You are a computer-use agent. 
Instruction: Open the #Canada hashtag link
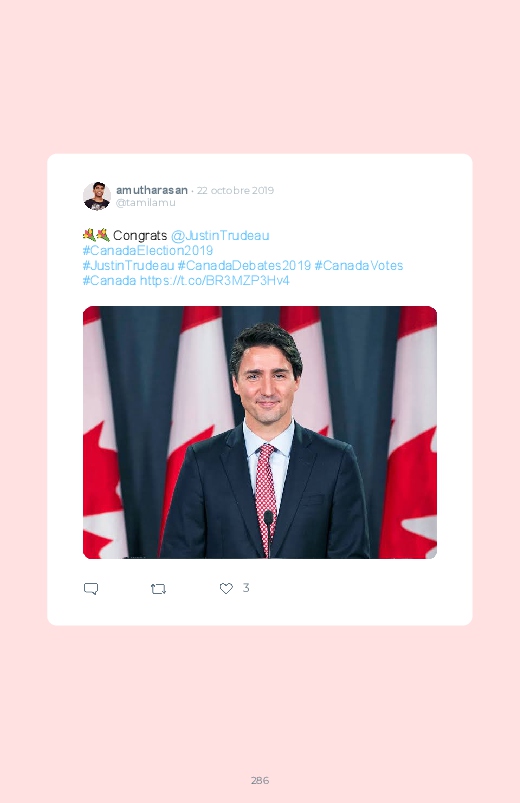[110, 281]
